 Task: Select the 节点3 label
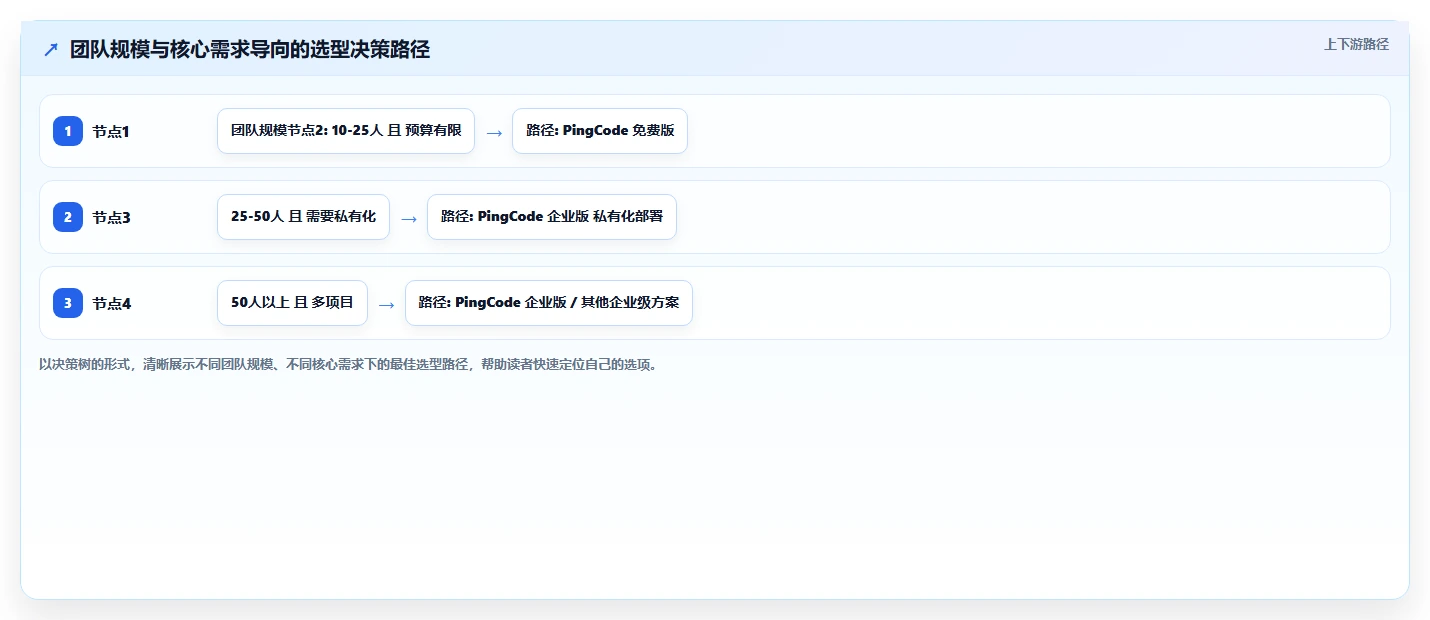coord(112,217)
